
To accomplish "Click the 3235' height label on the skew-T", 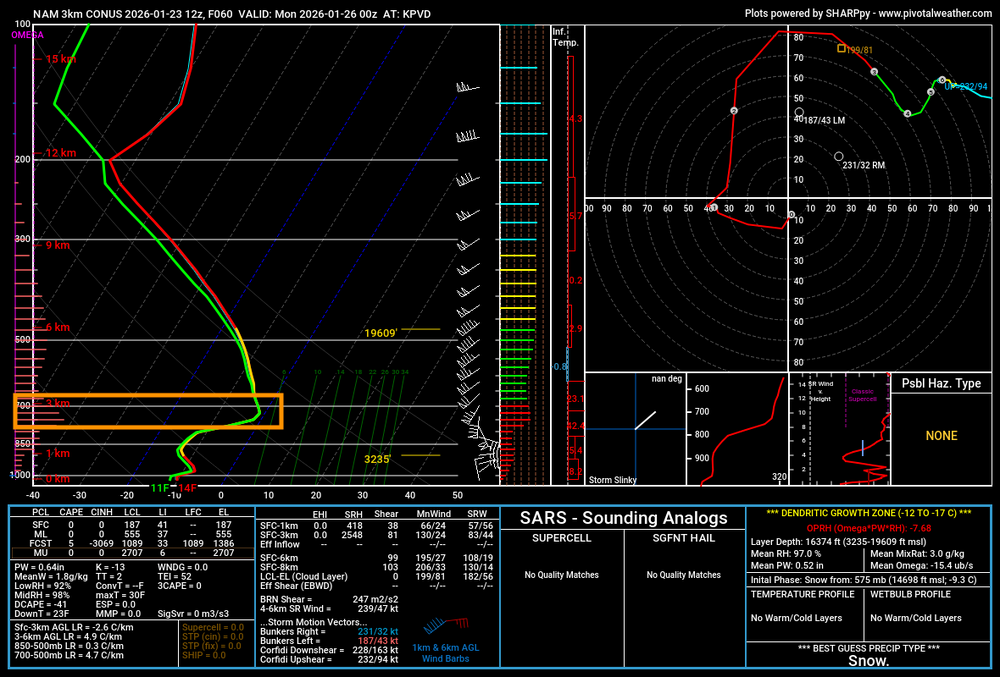I will click(380, 458).
